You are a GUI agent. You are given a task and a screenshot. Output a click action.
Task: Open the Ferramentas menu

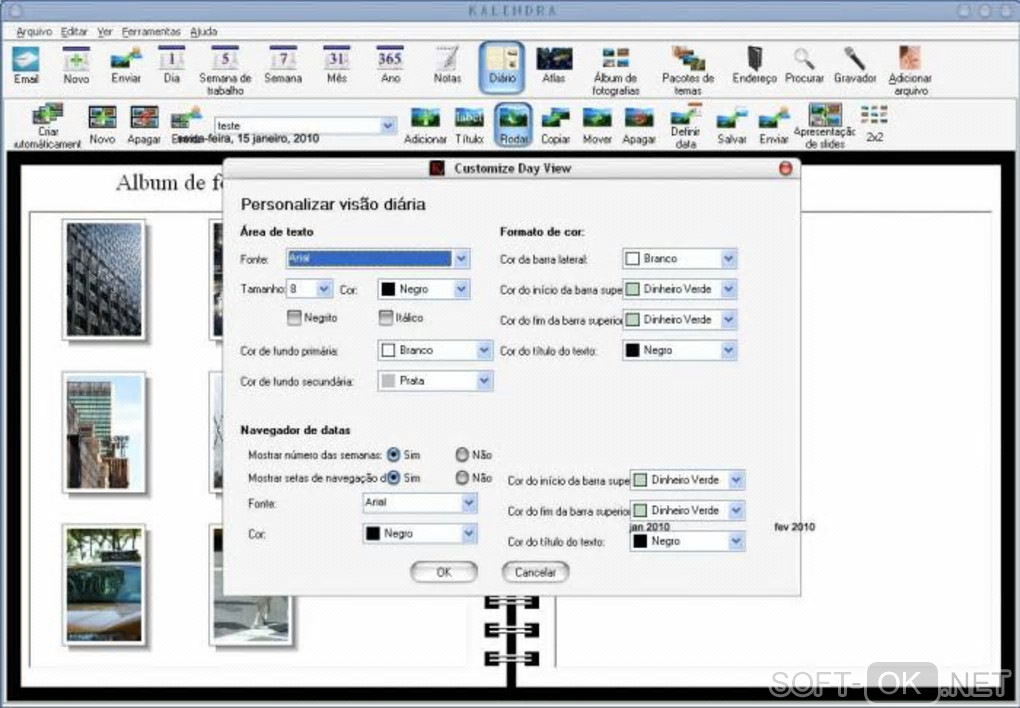[x=151, y=31]
